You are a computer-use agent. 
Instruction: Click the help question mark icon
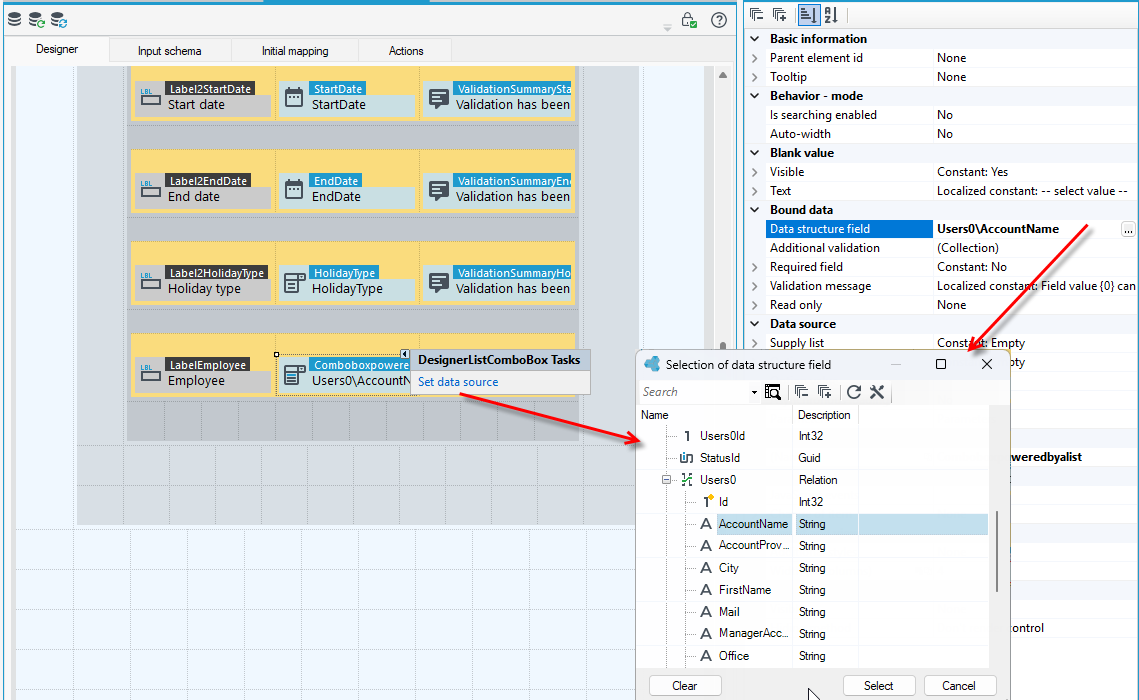tap(718, 20)
